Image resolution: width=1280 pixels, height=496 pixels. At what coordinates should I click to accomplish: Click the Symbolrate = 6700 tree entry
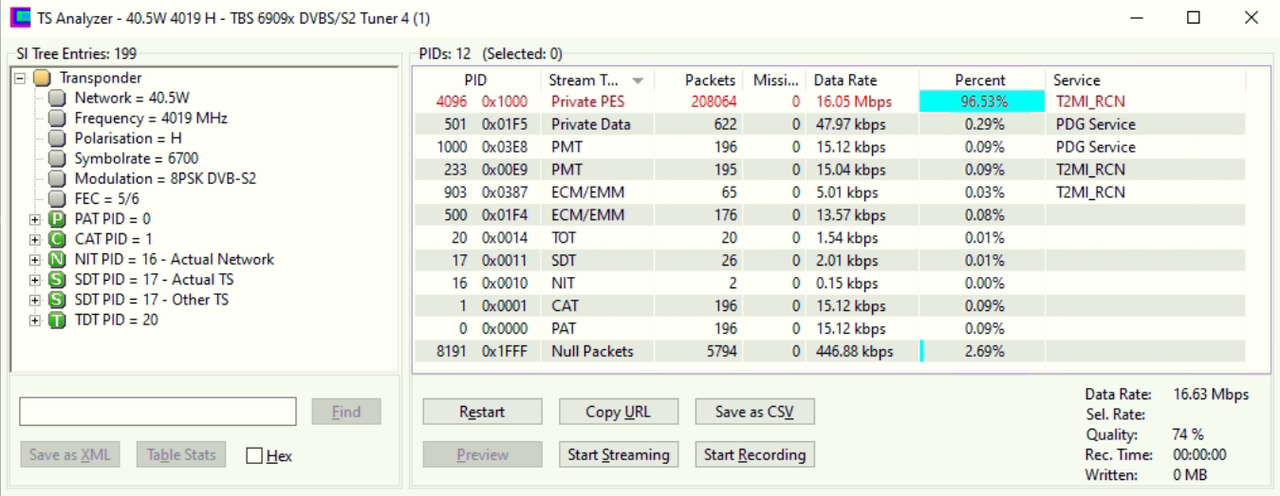(x=136, y=158)
